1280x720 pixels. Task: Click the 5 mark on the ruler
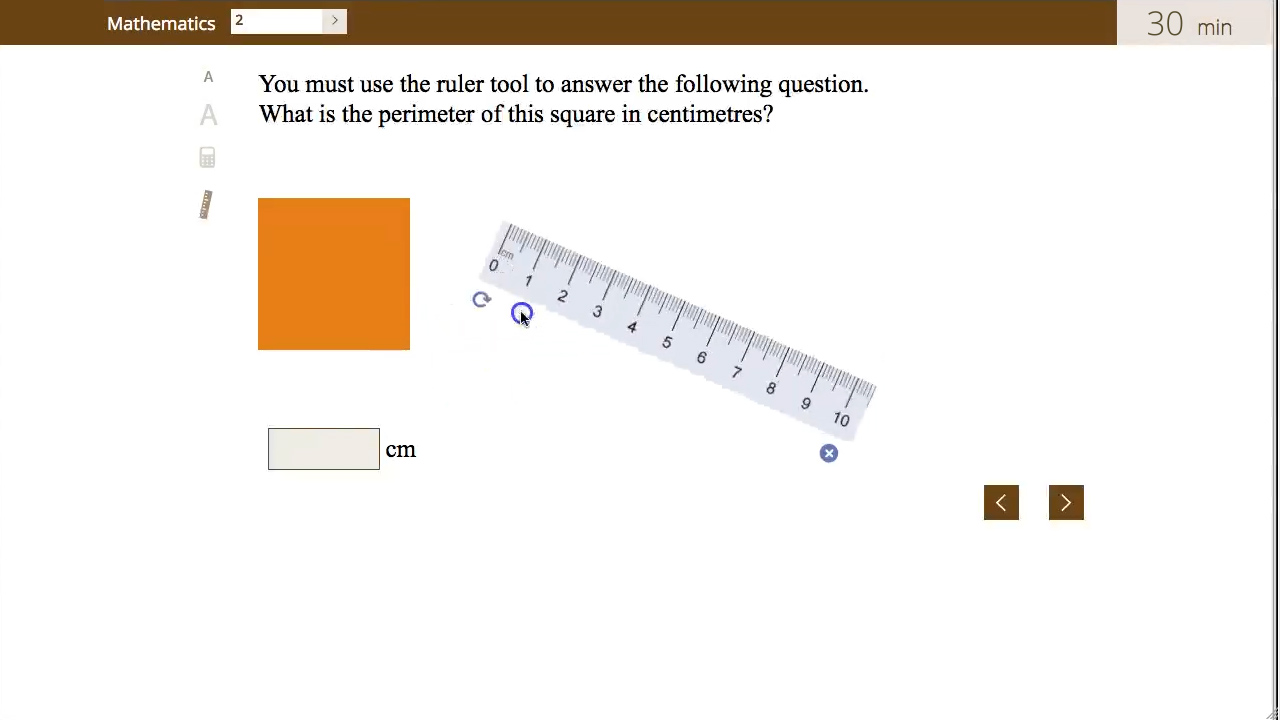[666, 343]
